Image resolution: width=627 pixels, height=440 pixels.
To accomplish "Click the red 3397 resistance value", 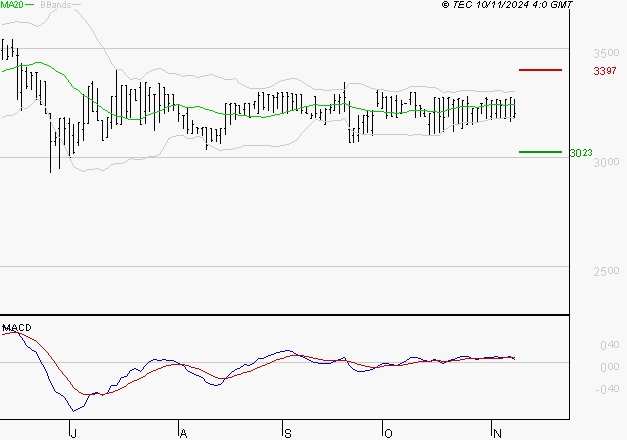I will point(605,71).
